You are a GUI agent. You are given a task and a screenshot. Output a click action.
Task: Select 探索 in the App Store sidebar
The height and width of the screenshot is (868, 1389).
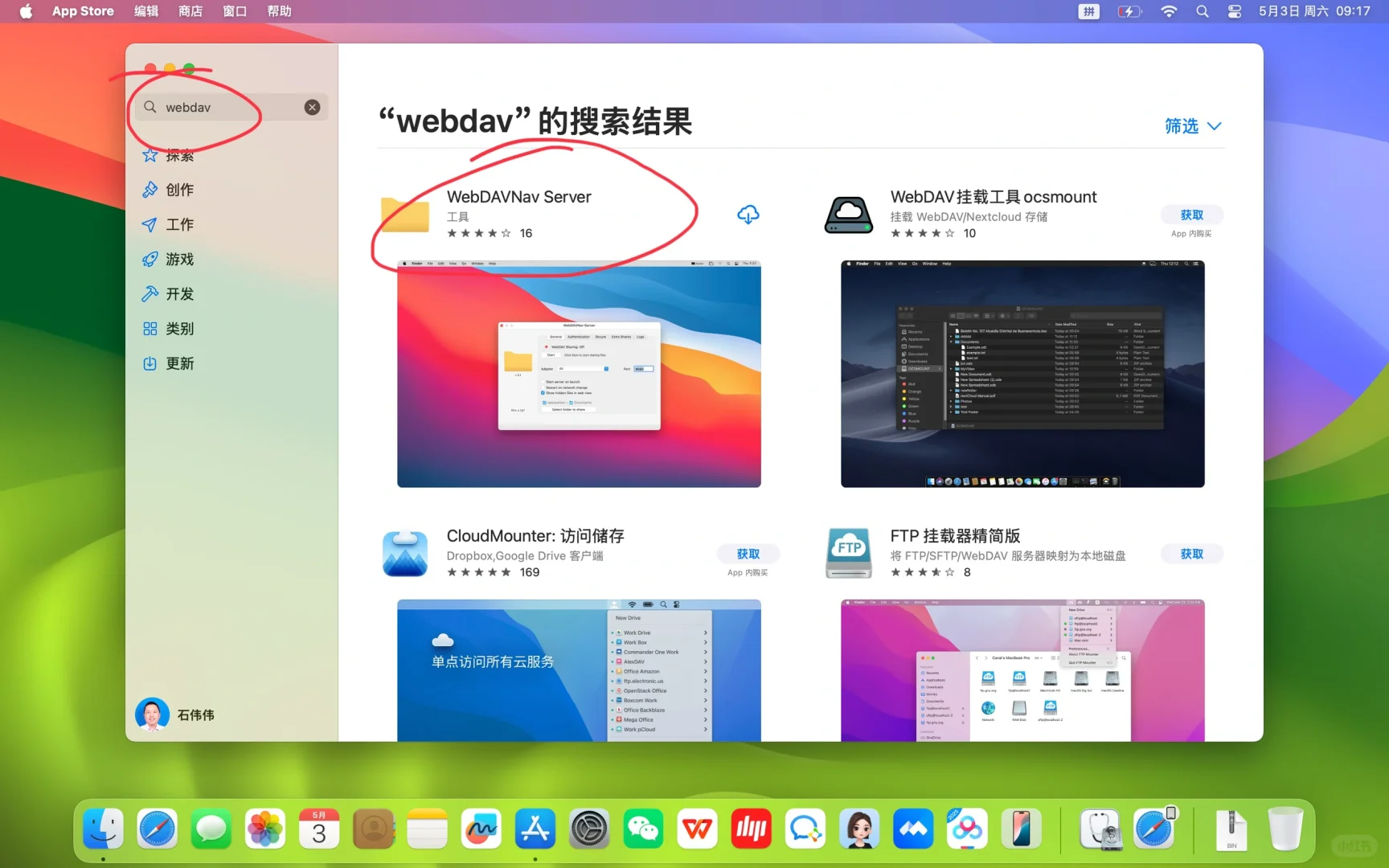coord(180,154)
